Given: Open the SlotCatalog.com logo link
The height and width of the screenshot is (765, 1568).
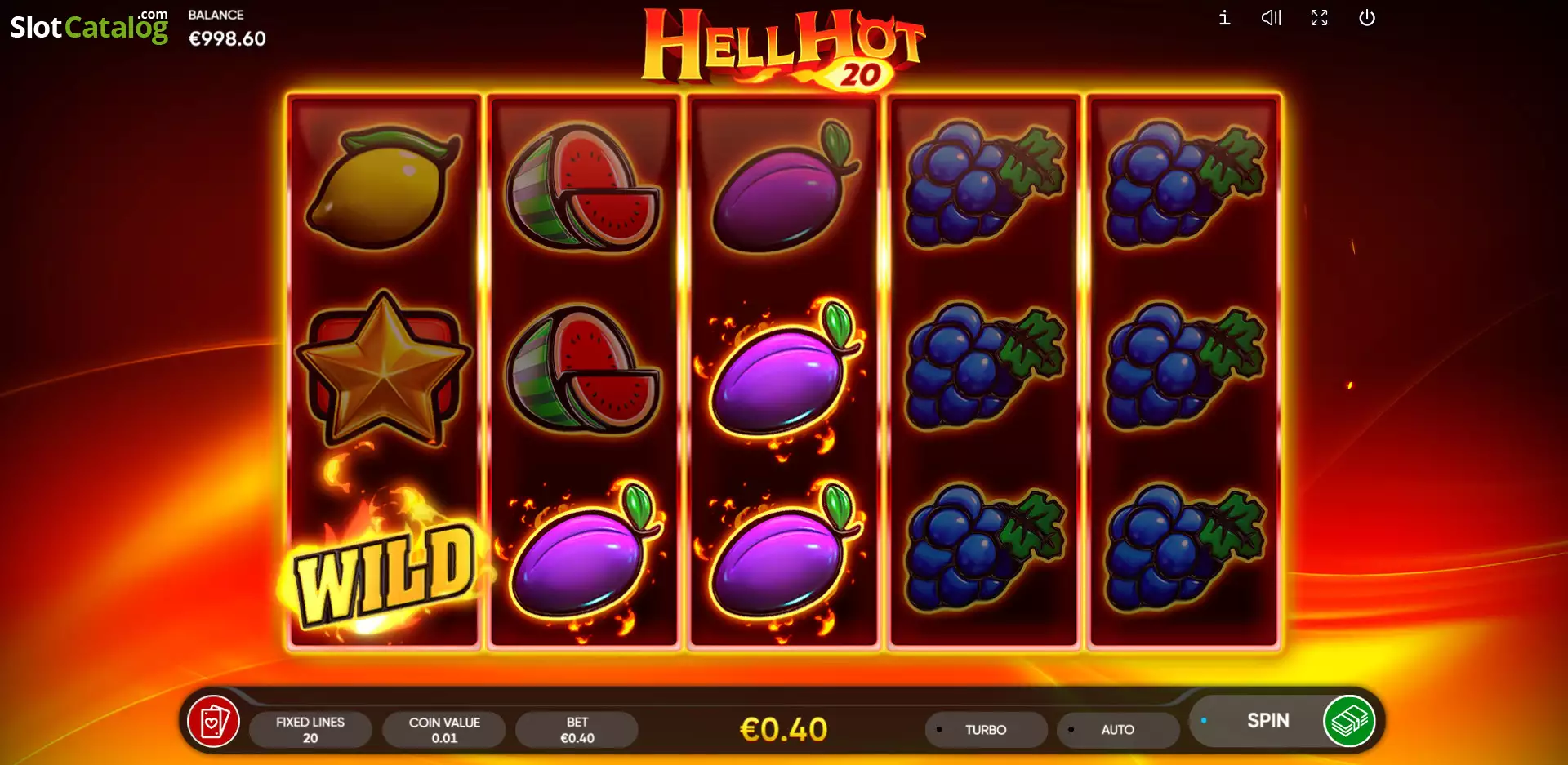Looking at the screenshot, I should click(89, 26).
